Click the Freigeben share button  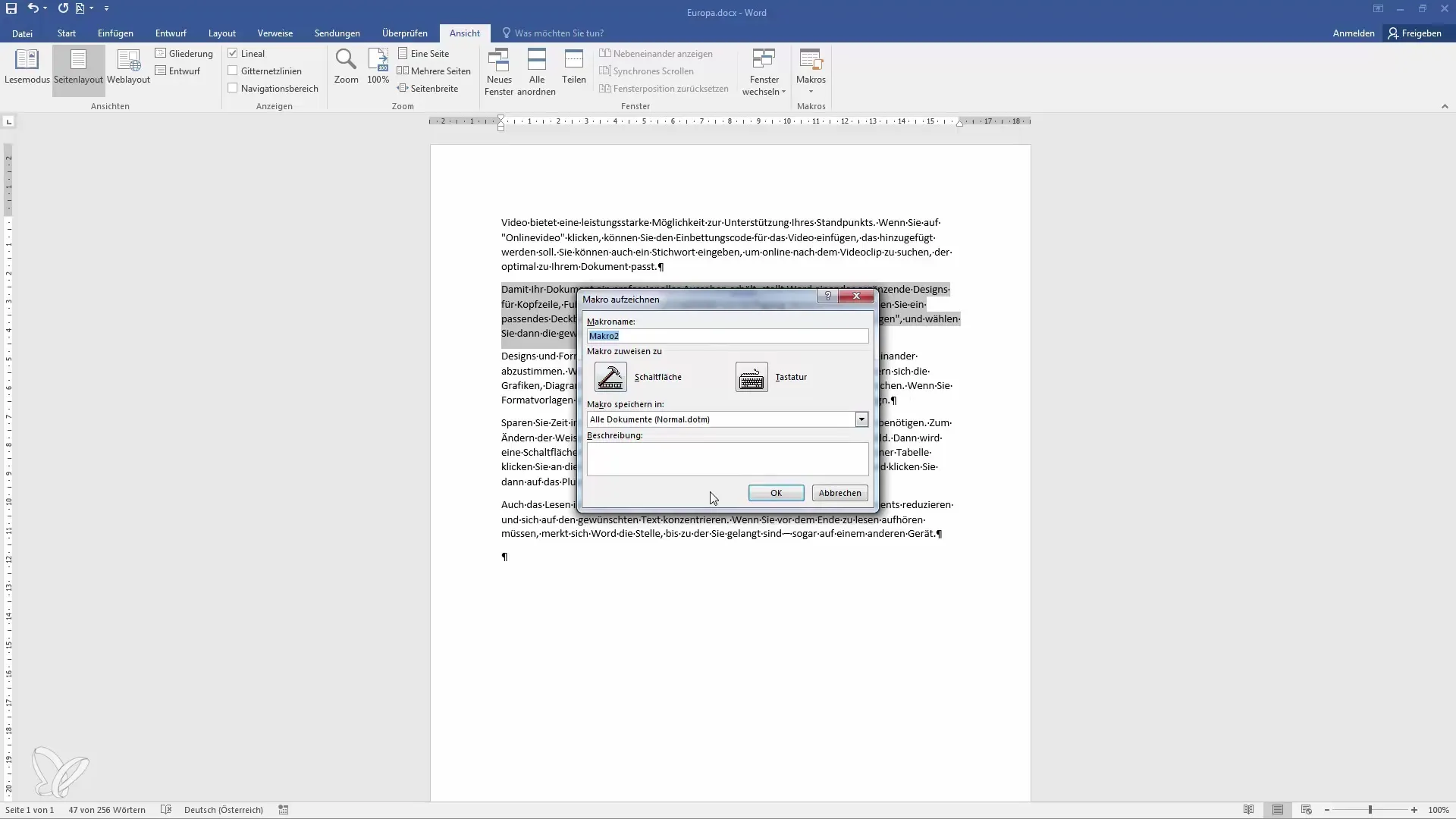(1415, 33)
